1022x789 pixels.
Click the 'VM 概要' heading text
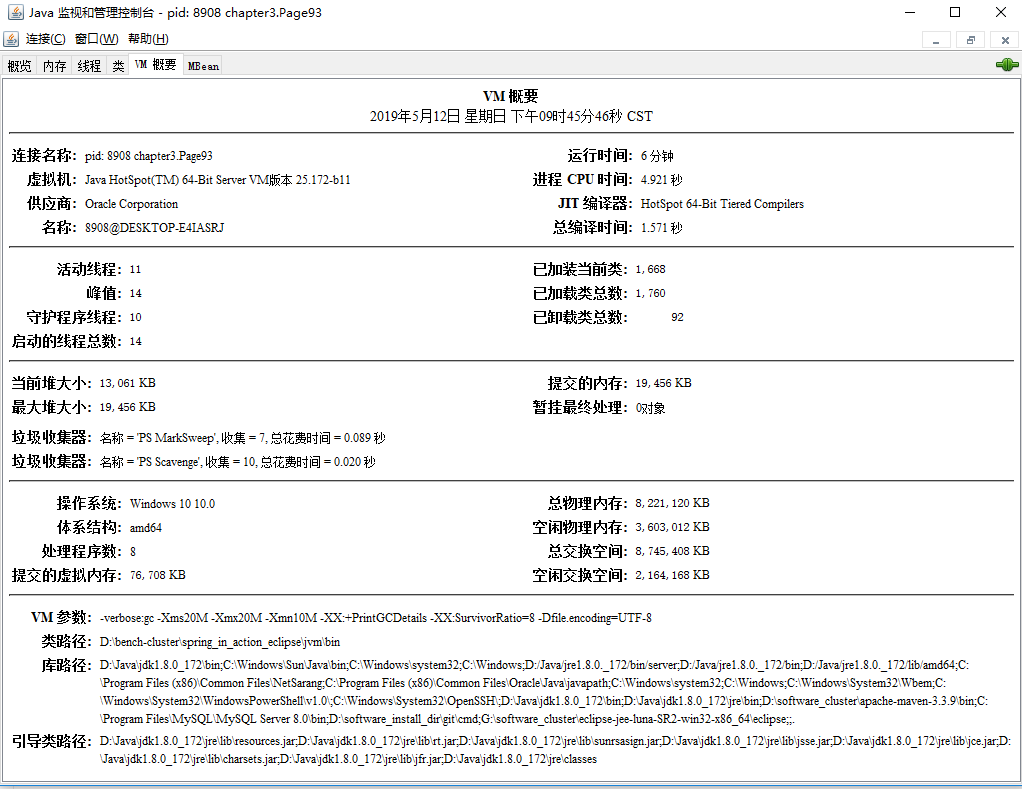510,96
